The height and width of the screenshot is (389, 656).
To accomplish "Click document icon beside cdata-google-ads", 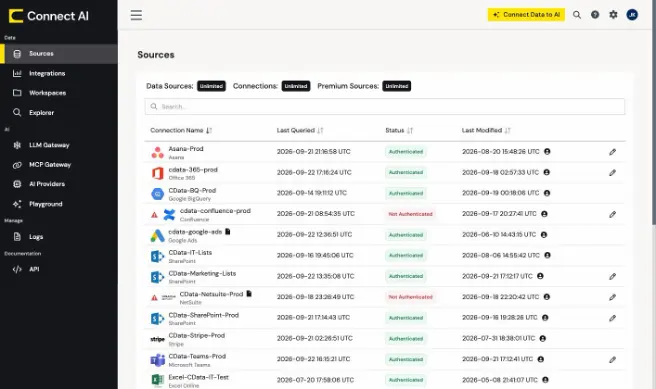I will coord(228,231).
